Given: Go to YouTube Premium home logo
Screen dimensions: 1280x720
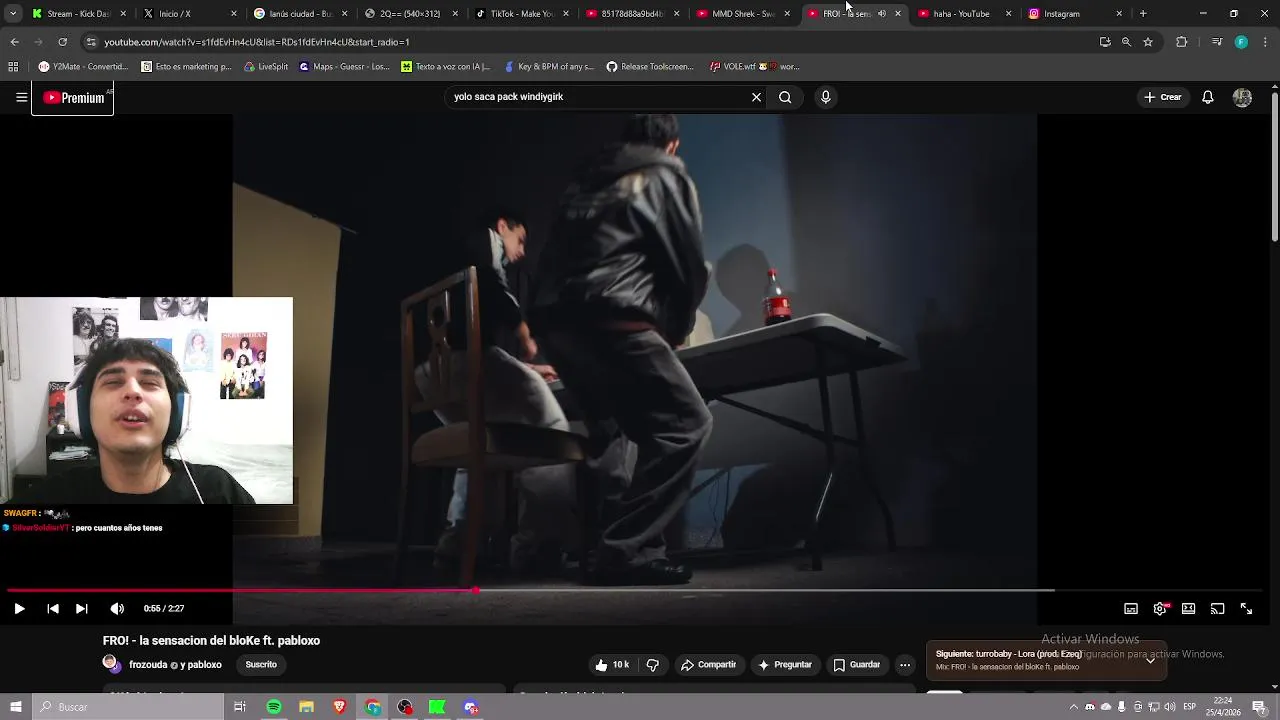Looking at the screenshot, I should (73, 97).
